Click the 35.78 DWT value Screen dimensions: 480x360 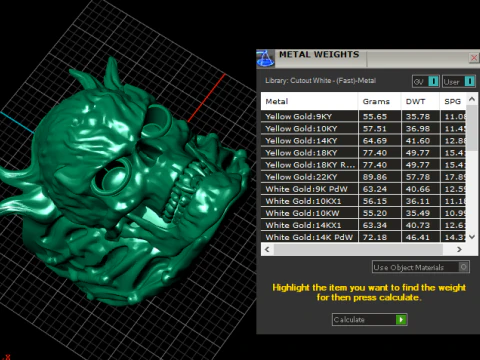tap(418, 117)
